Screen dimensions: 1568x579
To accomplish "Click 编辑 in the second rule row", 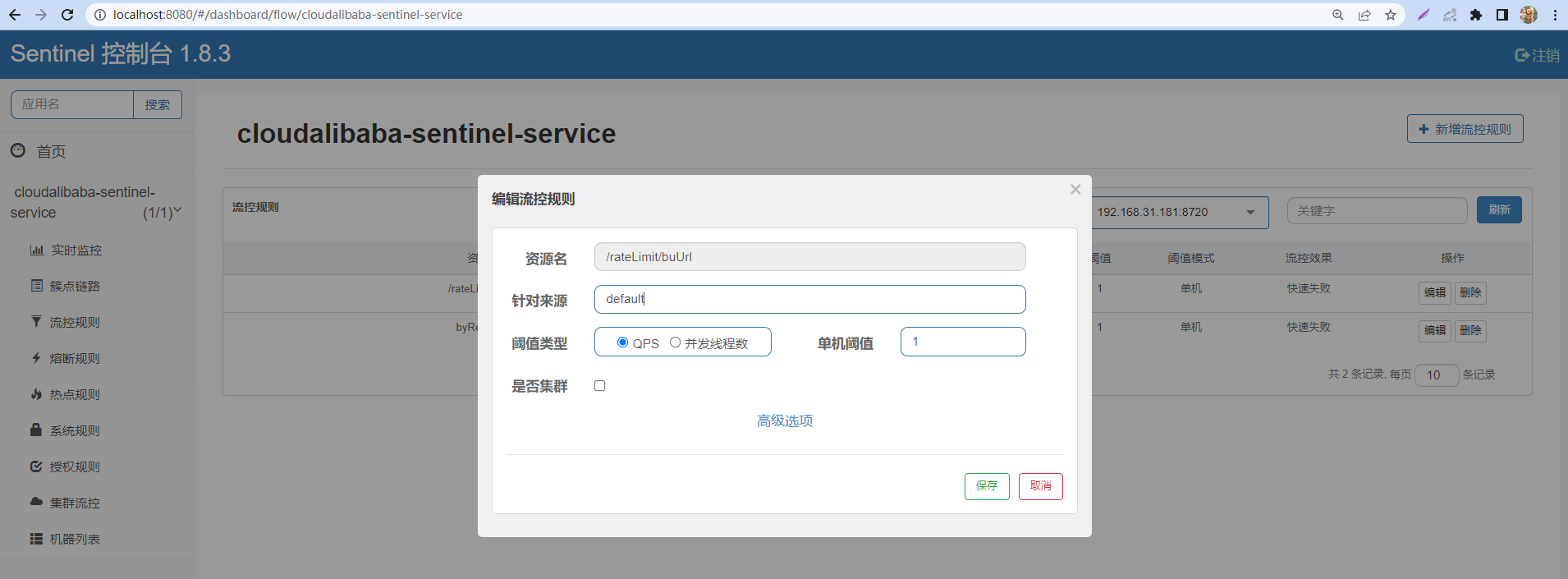I will [x=1435, y=331].
